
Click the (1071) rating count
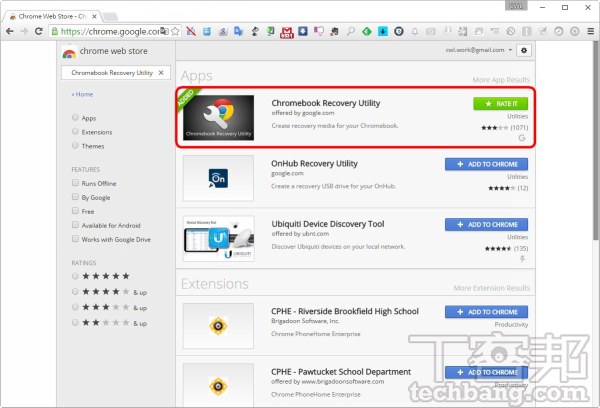(519, 127)
